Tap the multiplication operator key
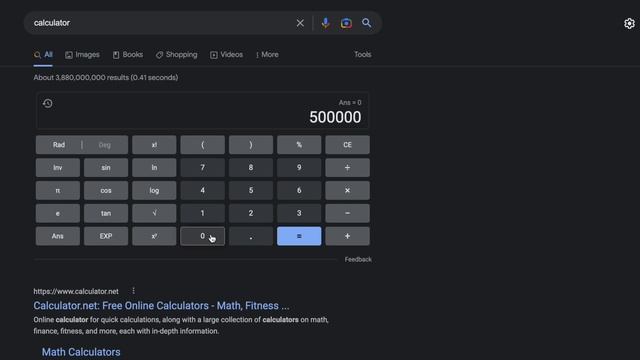Screen dimensions: 640x360 (x=347, y=191)
